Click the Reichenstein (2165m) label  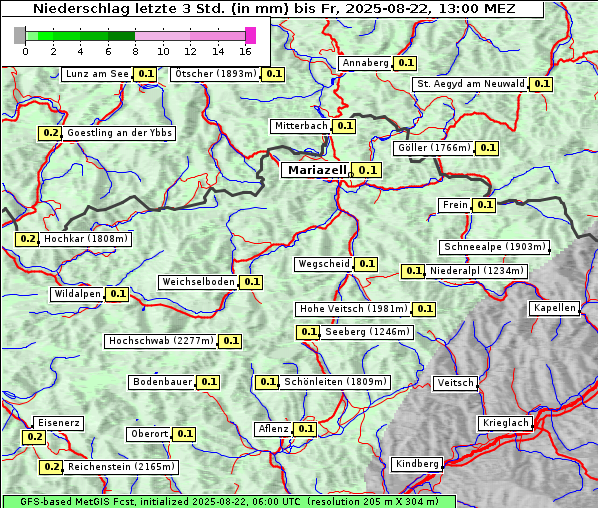click(x=121, y=467)
